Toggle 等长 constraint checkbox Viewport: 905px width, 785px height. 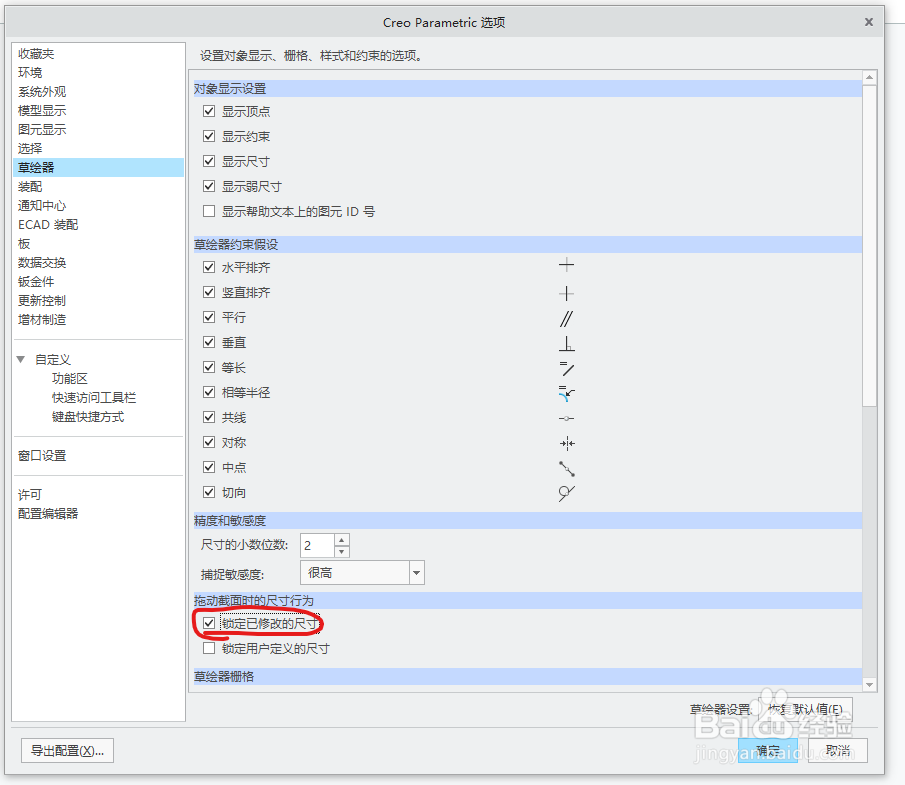[x=209, y=367]
